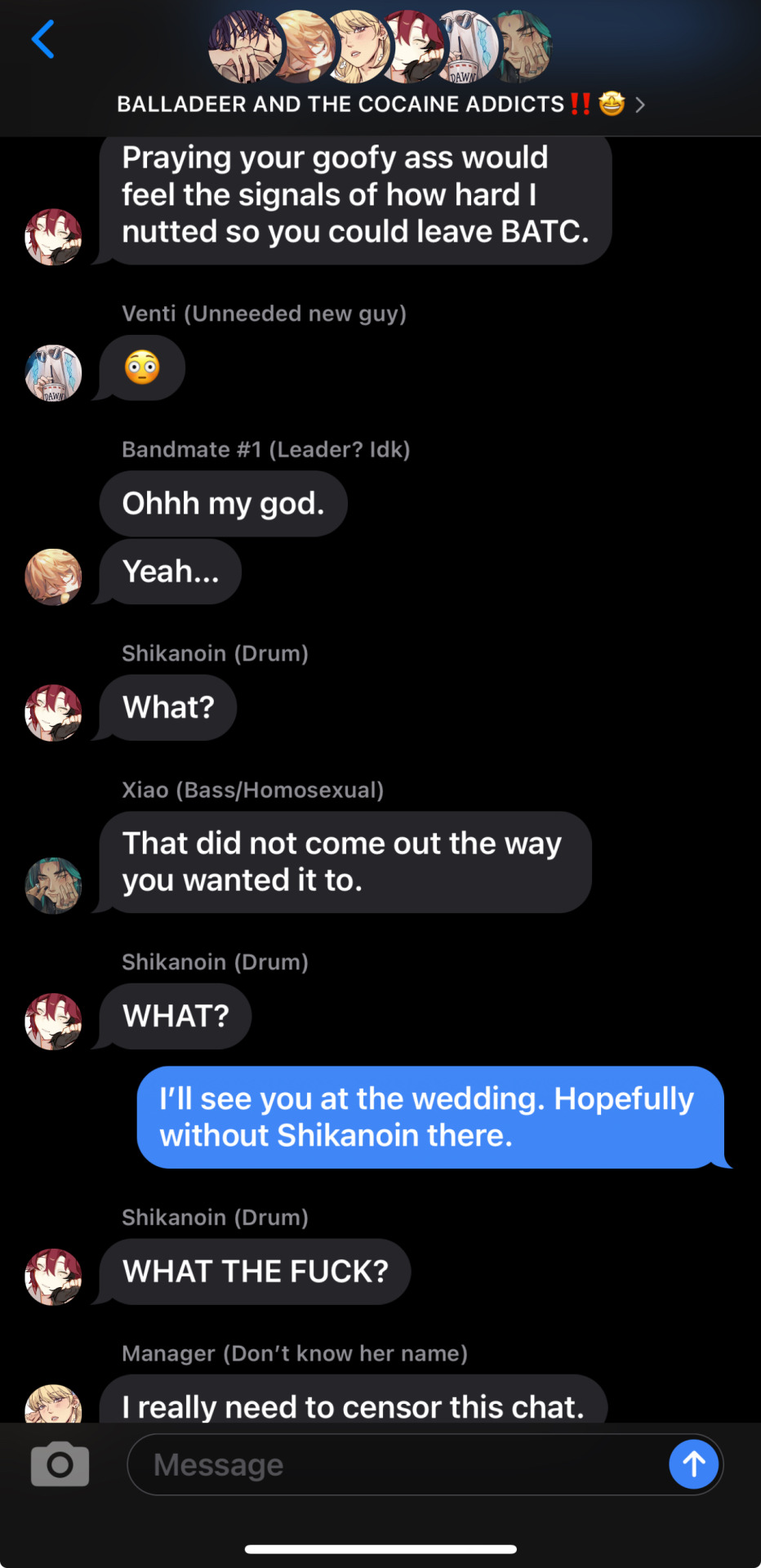
Task: Tap Shikanoin's avatar next to "WHAT?" message
Action: tap(53, 1021)
